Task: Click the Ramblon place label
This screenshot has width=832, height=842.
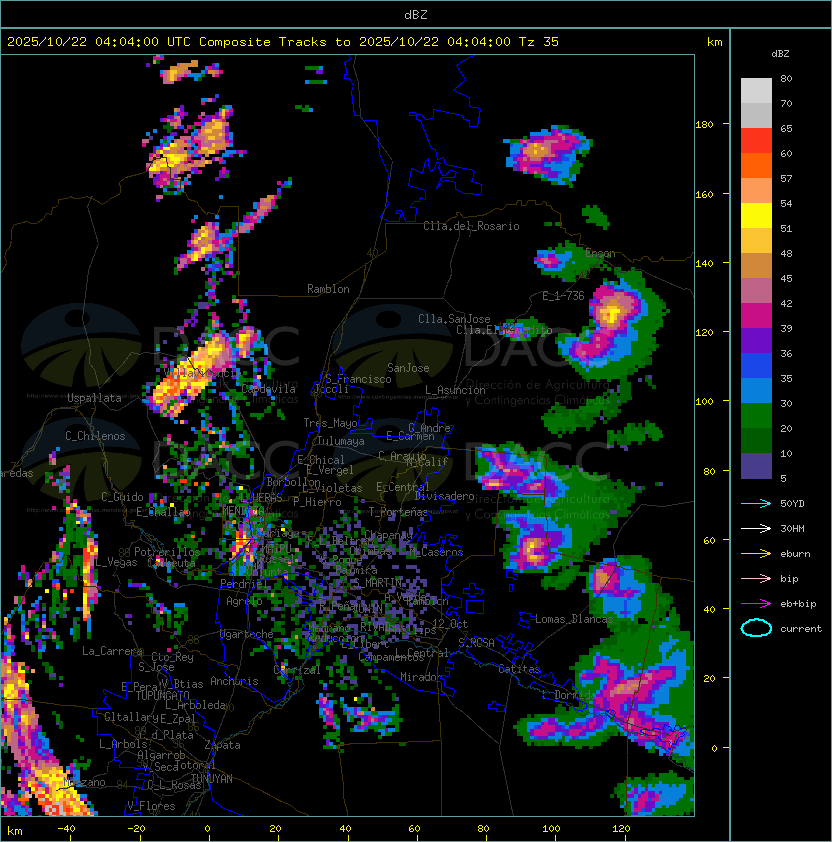Action: point(328,289)
